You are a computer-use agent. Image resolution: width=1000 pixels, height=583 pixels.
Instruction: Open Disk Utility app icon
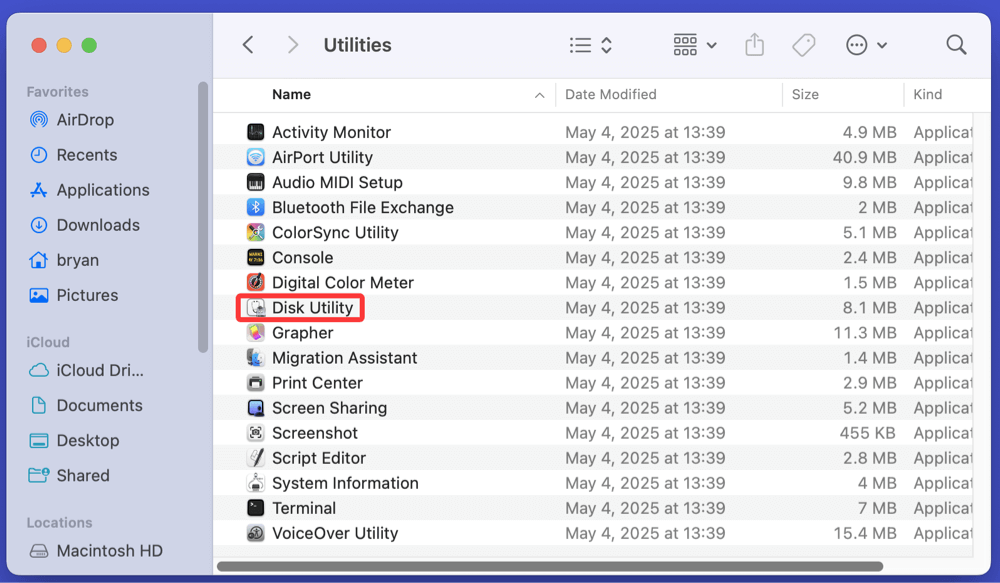pyautogui.click(x=256, y=308)
